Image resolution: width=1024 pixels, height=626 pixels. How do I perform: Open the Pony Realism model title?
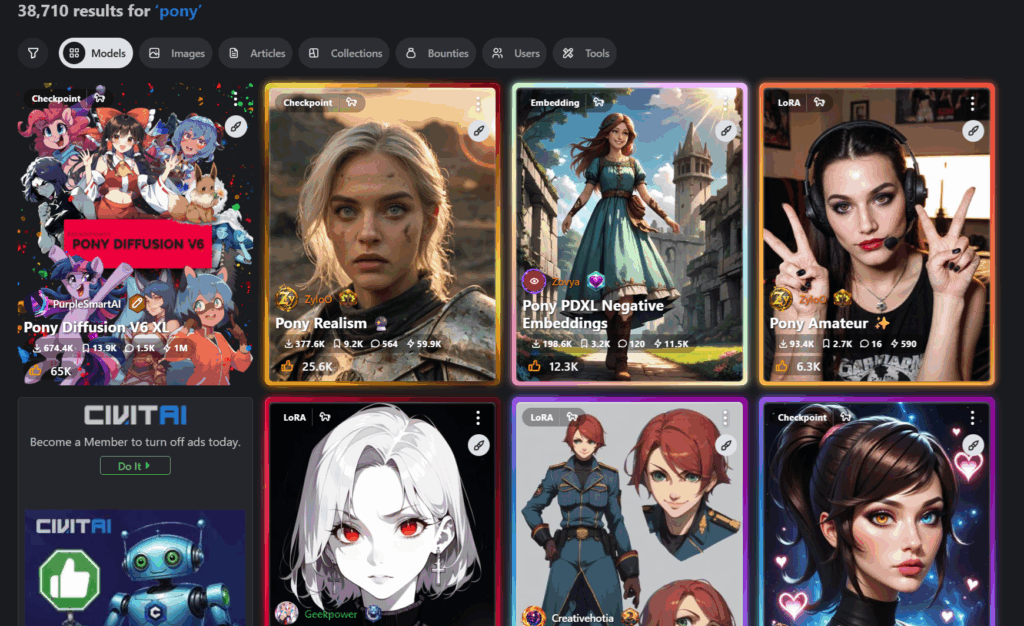coord(321,323)
